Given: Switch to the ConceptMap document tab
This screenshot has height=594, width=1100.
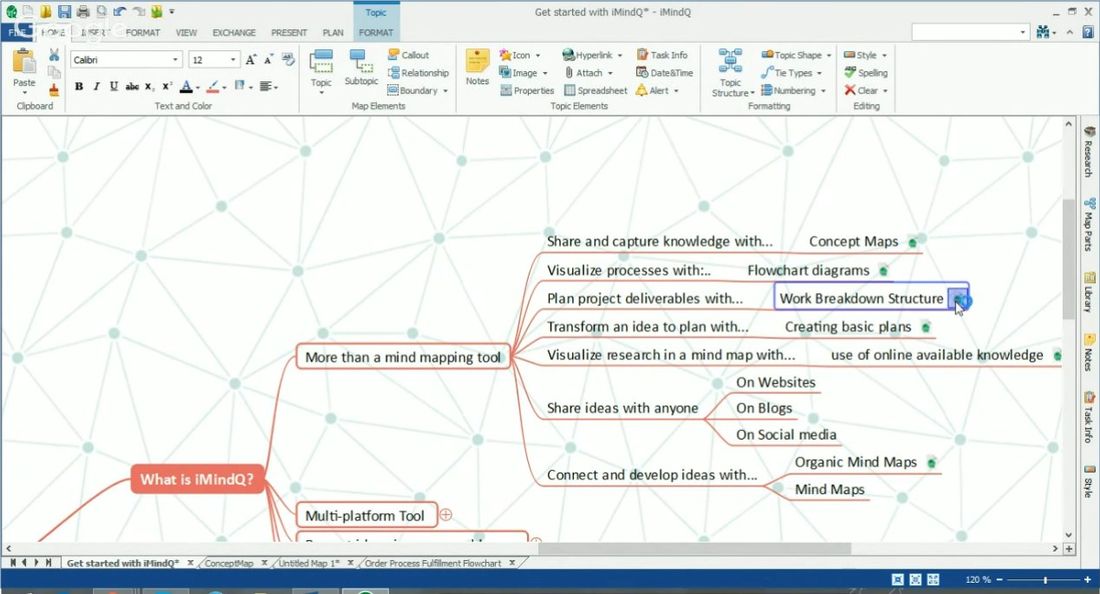Looking at the screenshot, I should click(229, 563).
